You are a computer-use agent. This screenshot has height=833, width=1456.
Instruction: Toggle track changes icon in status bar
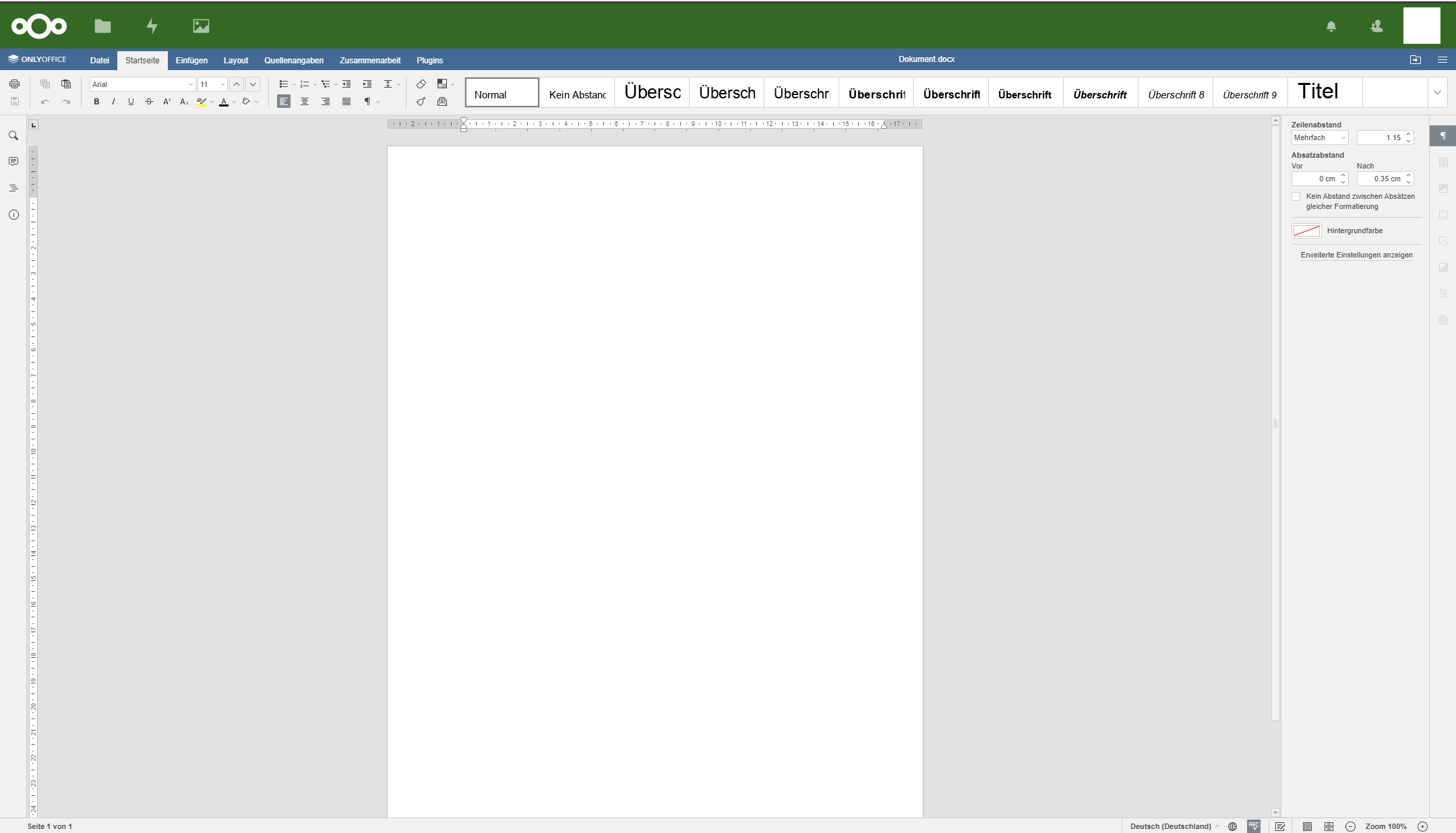tap(1280, 826)
